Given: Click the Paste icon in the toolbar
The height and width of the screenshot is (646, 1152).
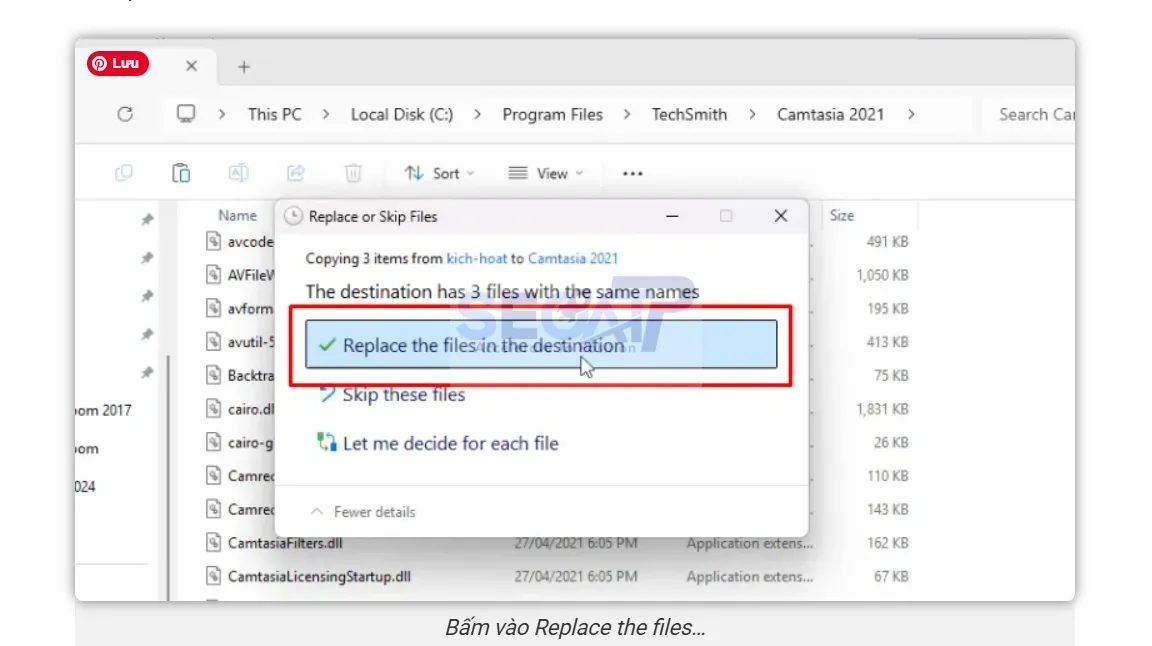Looking at the screenshot, I should 181,172.
